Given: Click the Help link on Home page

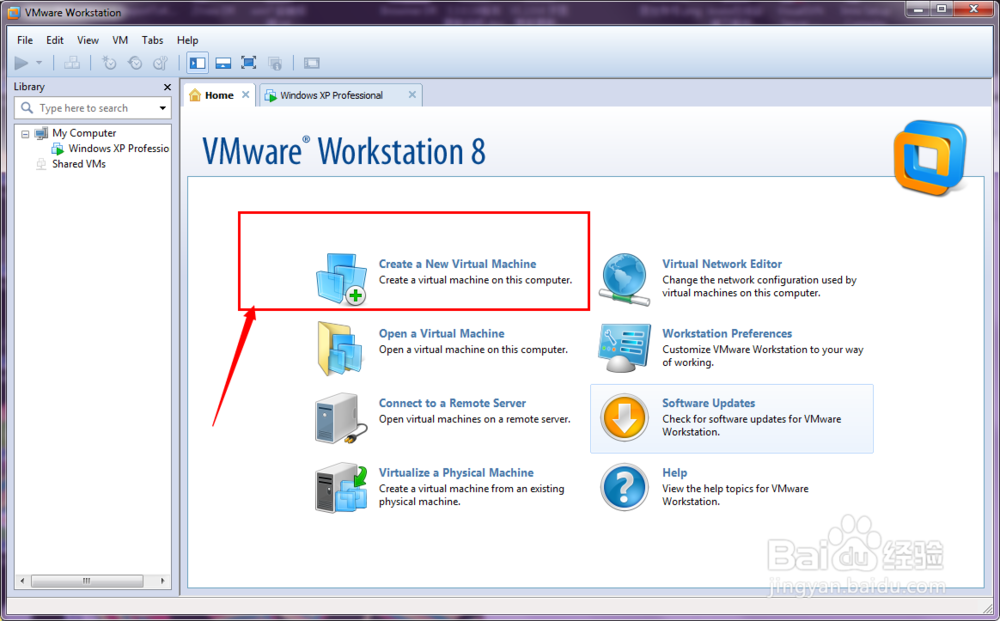Looking at the screenshot, I should [x=674, y=472].
